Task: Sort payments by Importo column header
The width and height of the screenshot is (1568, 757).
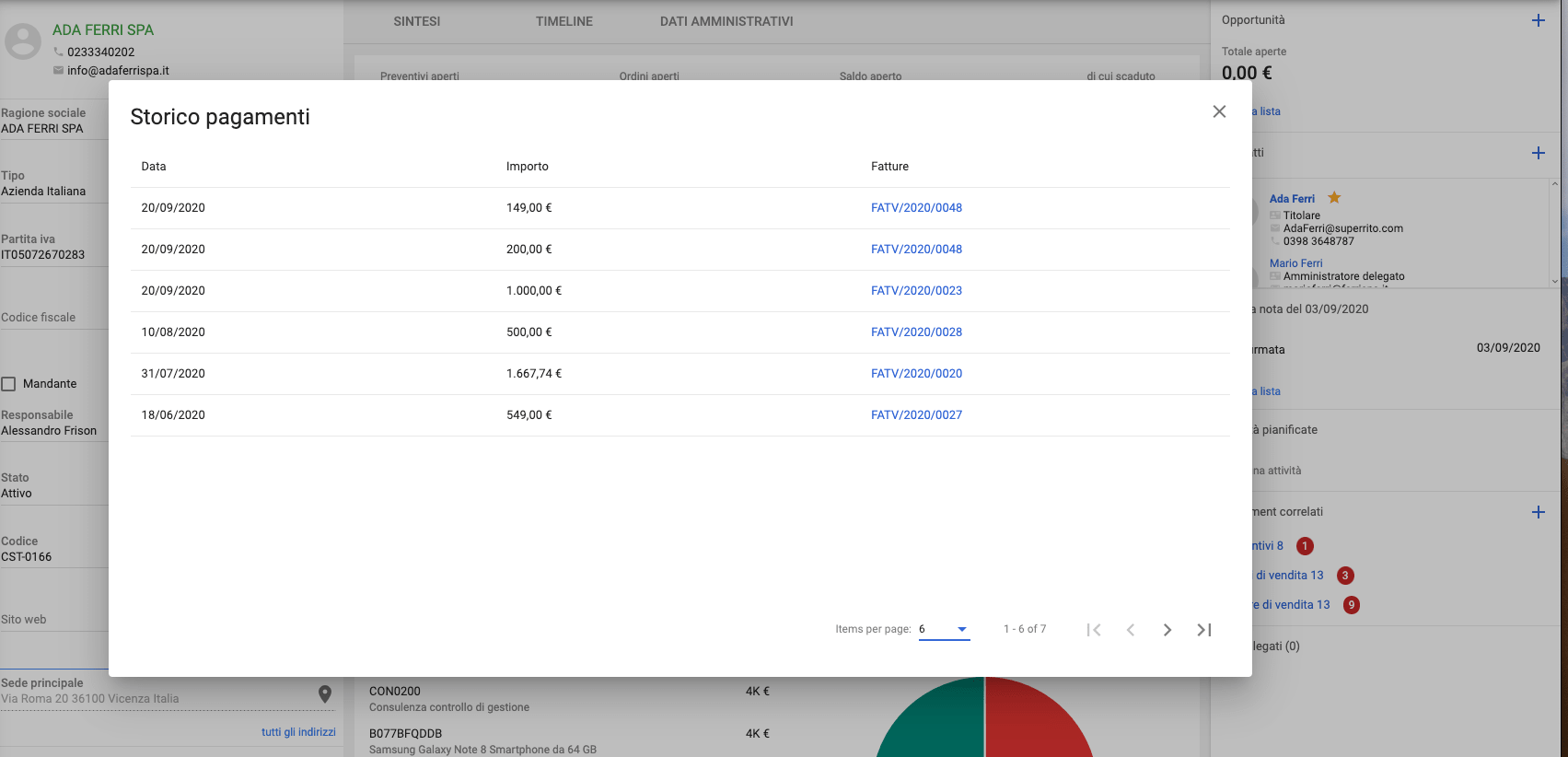Action: 528,167
